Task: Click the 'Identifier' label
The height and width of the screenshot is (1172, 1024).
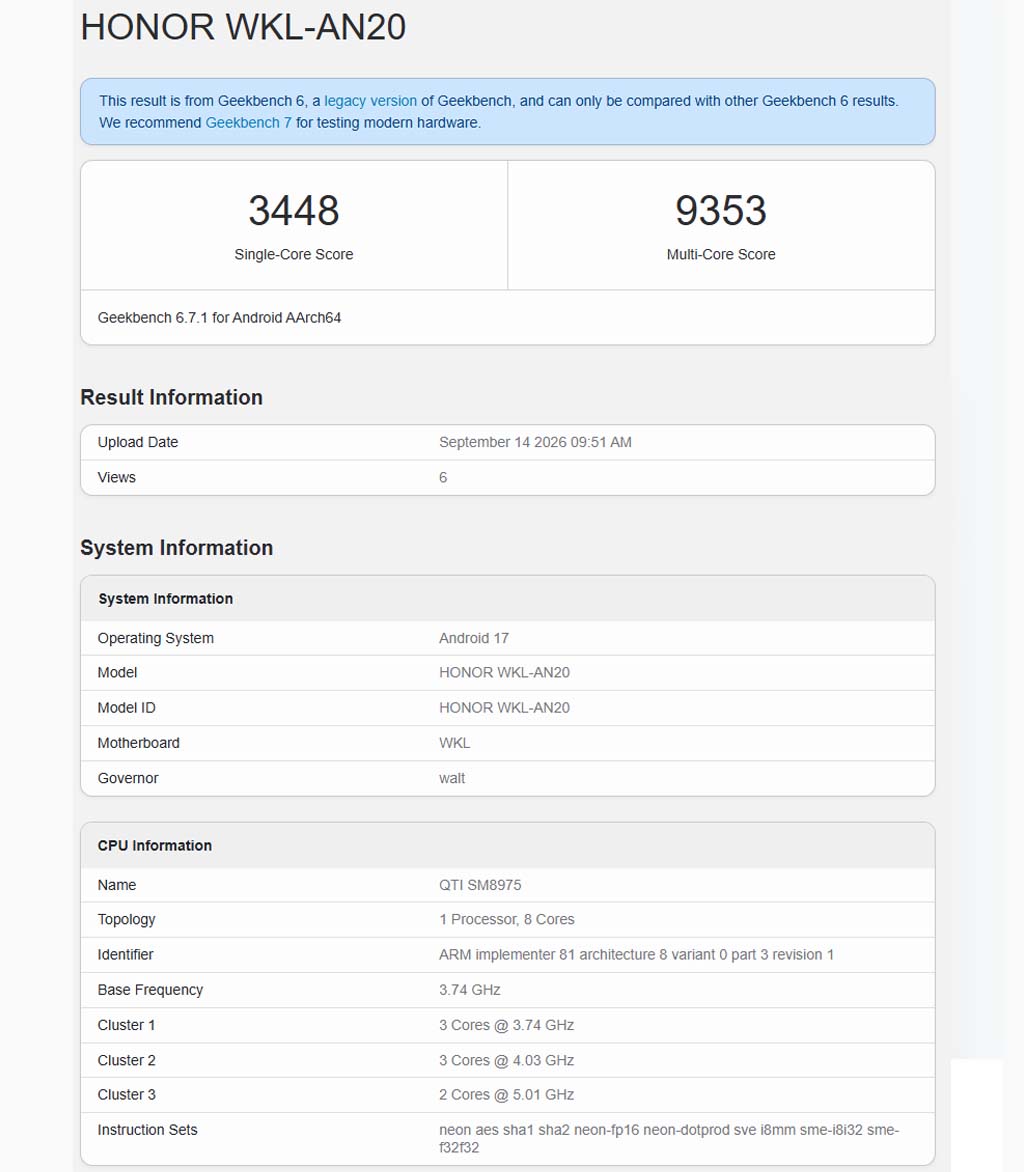Action: coord(125,954)
